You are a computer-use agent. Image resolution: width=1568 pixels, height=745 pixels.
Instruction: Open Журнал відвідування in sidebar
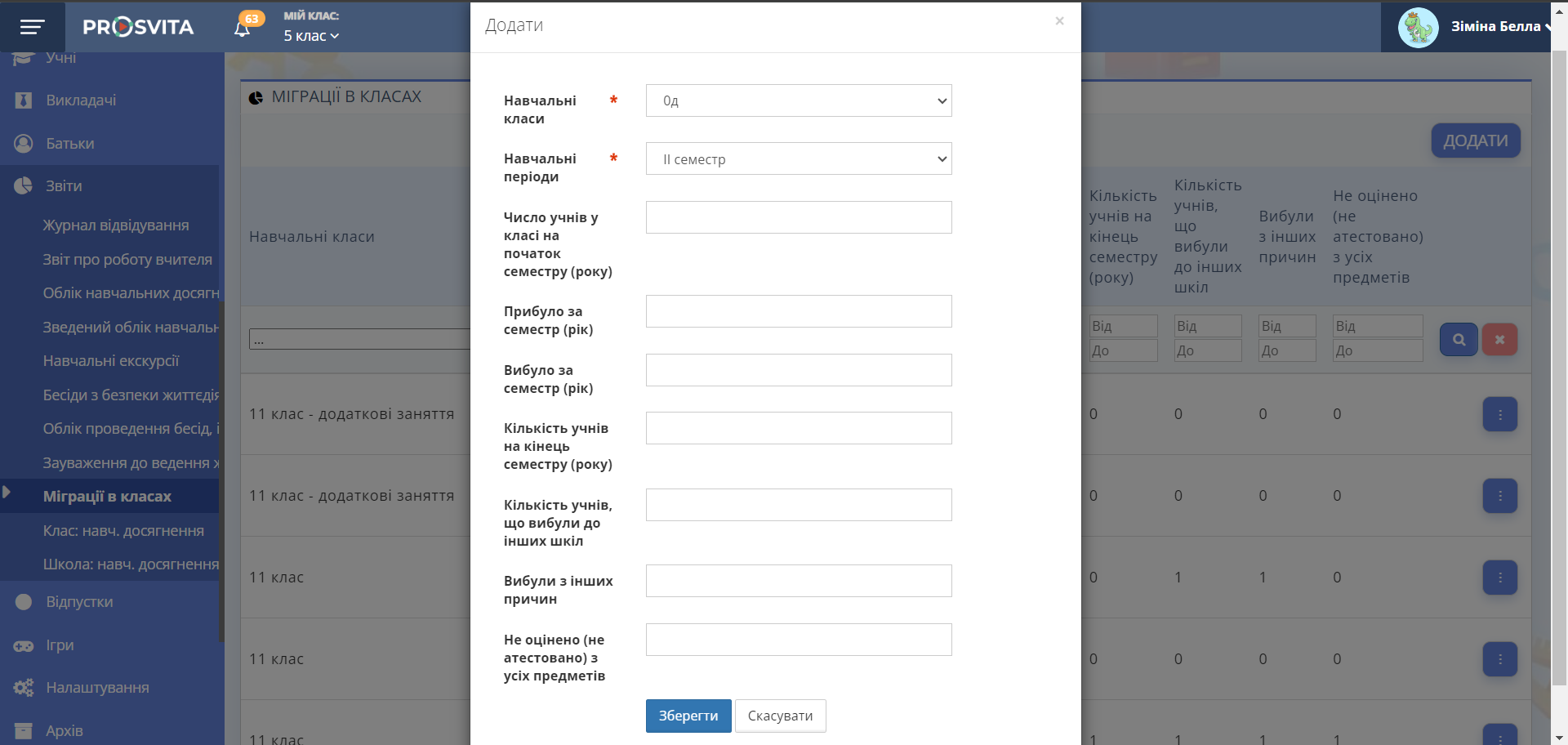tap(116, 225)
